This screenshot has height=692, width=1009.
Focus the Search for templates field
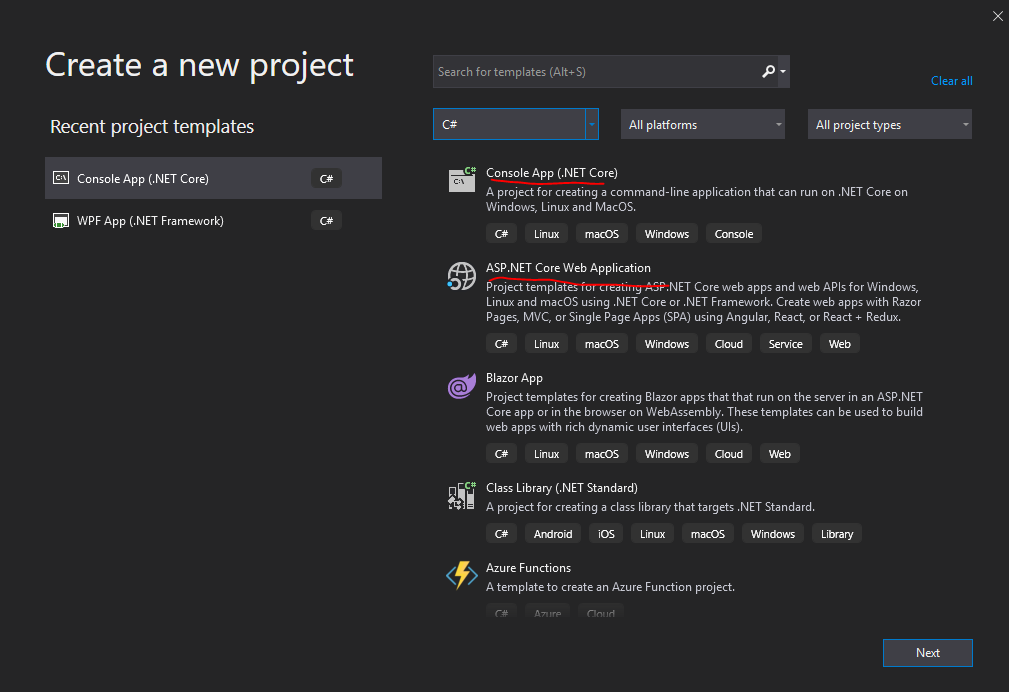click(597, 71)
